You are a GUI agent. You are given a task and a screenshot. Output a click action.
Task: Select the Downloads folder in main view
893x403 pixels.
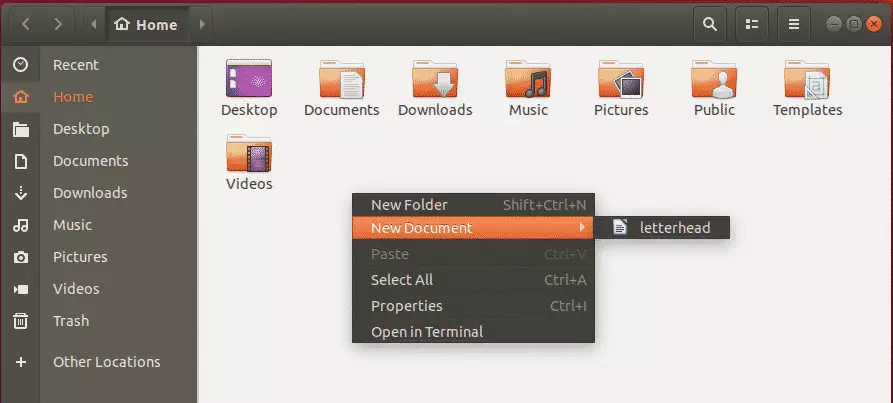point(435,88)
